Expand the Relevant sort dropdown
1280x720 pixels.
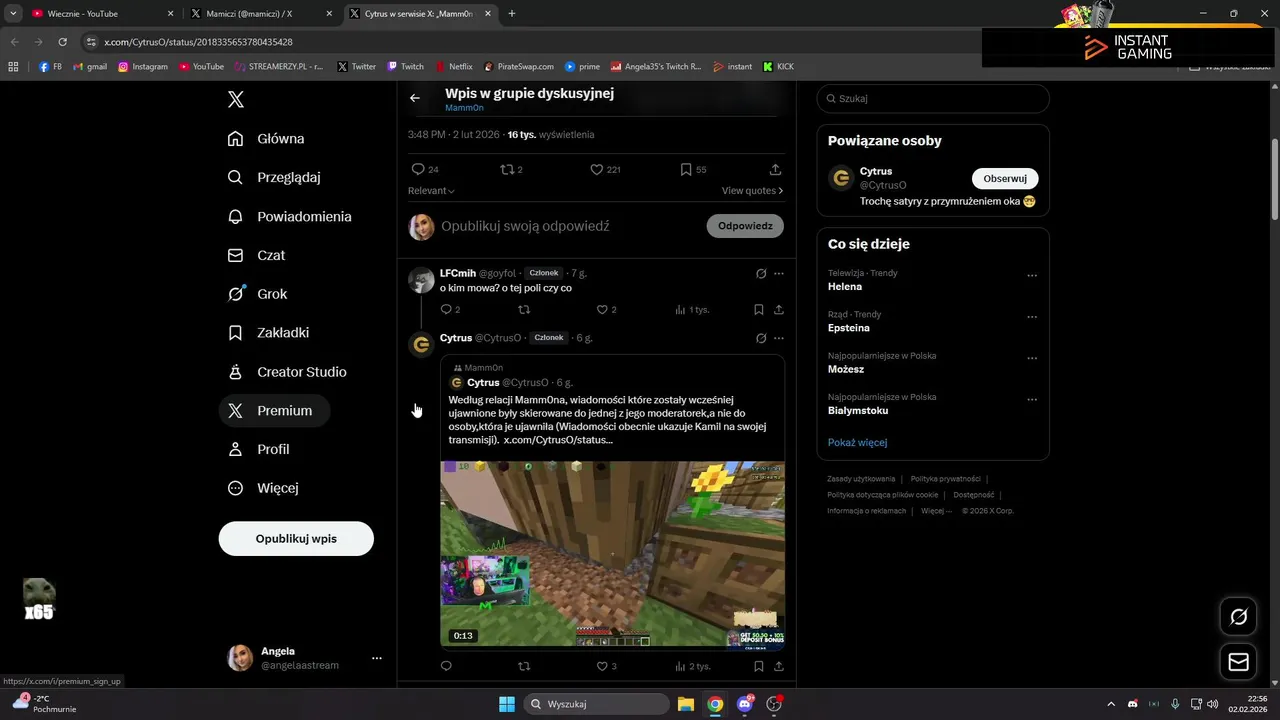431,191
